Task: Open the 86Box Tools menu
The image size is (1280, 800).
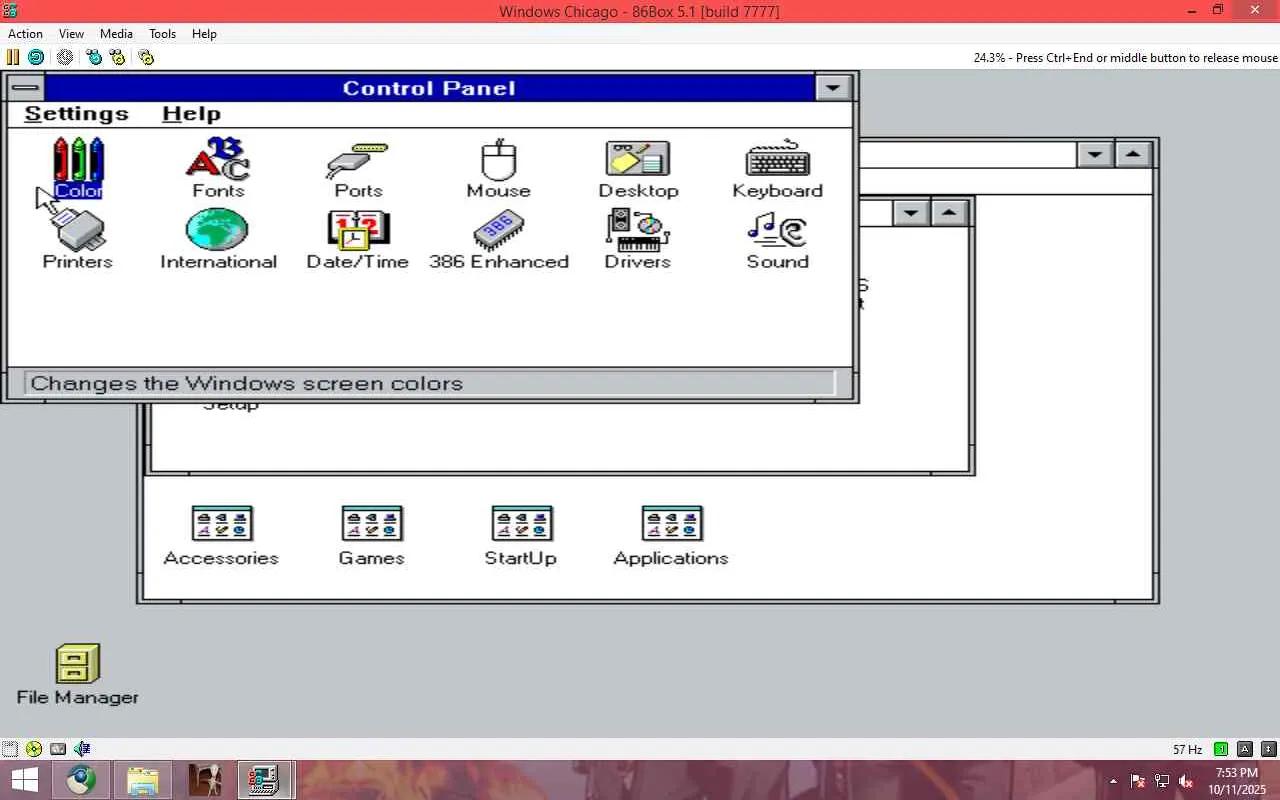Action: point(162,33)
